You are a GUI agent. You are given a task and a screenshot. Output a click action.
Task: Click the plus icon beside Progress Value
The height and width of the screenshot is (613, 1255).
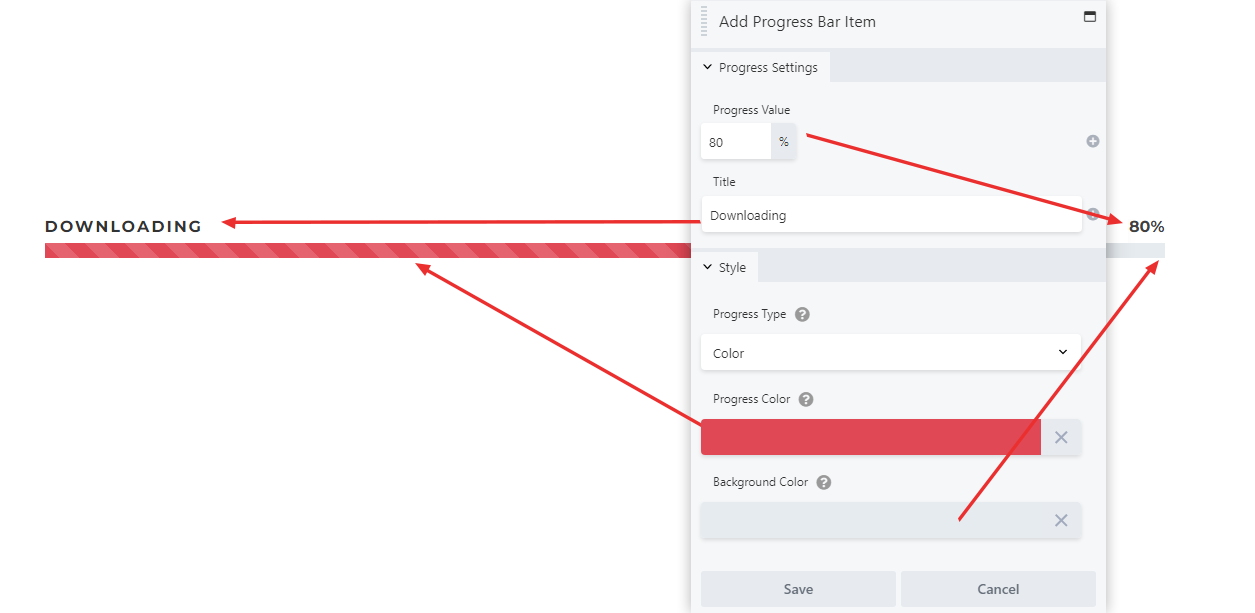pos(1093,141)
